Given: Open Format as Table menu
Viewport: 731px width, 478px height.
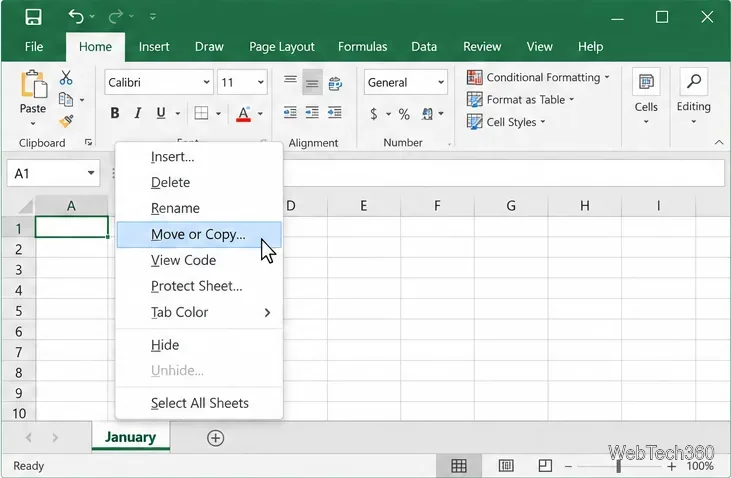Looking at the screenshot, I should [520, 99].
